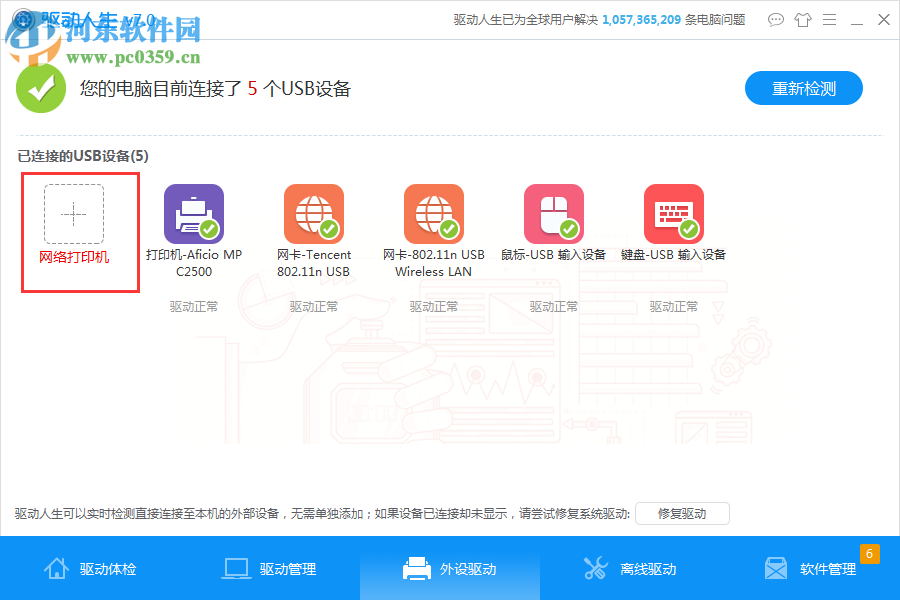The width and height of the screenshot is (900, 600).
Task: Click the 802.11n USB Wireless LAN adapter icon
Action: point(433,213)
